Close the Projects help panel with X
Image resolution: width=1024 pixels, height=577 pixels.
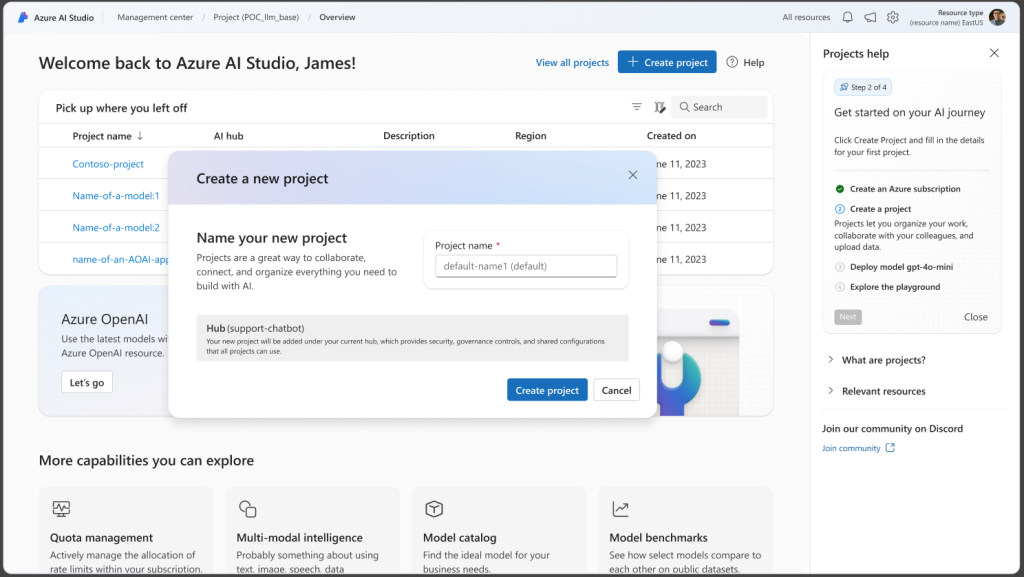coord(994,53)
